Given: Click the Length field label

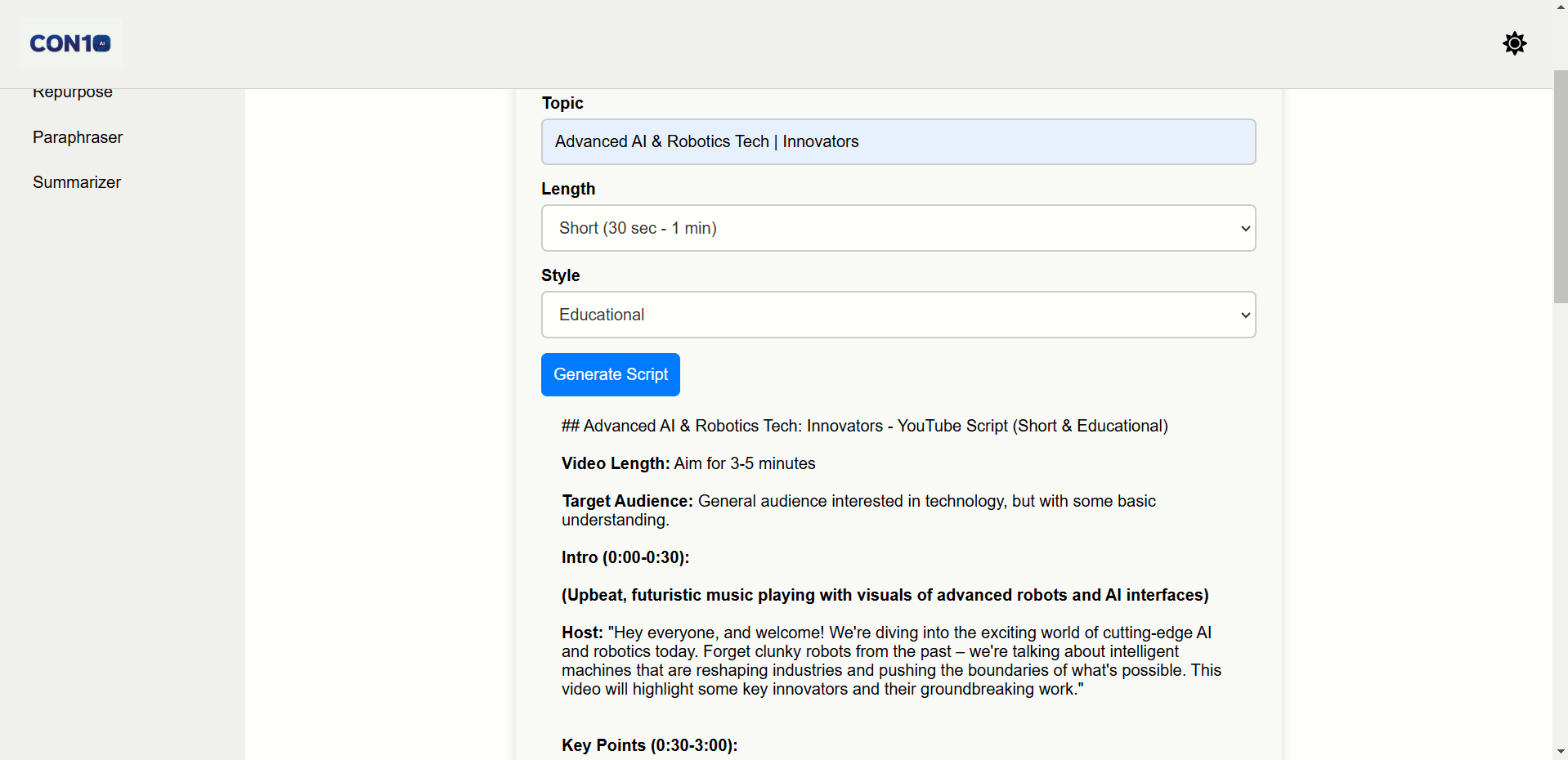Looking at the screenshot, I should coord(568,189).
